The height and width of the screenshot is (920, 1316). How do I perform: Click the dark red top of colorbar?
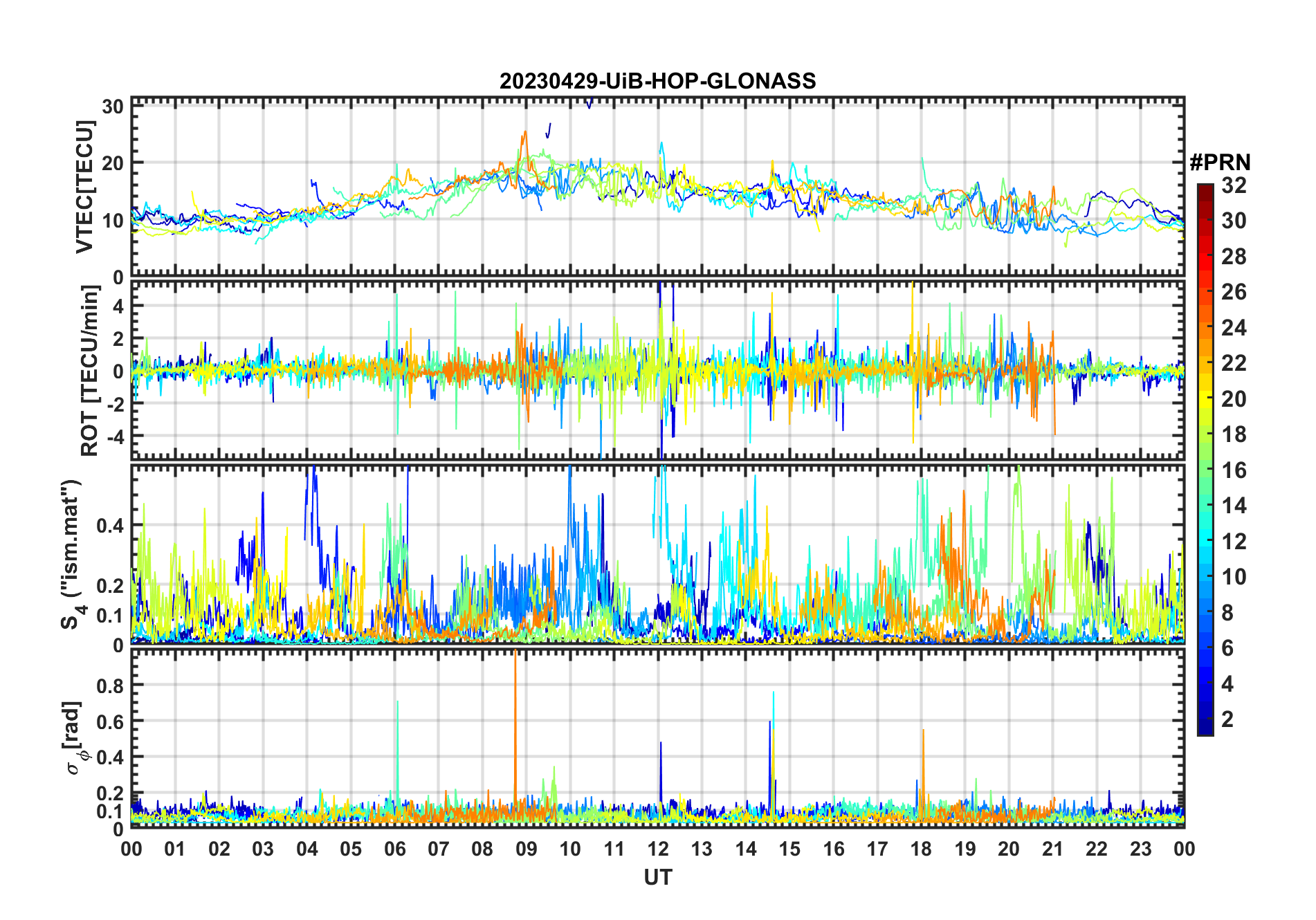1205,189
